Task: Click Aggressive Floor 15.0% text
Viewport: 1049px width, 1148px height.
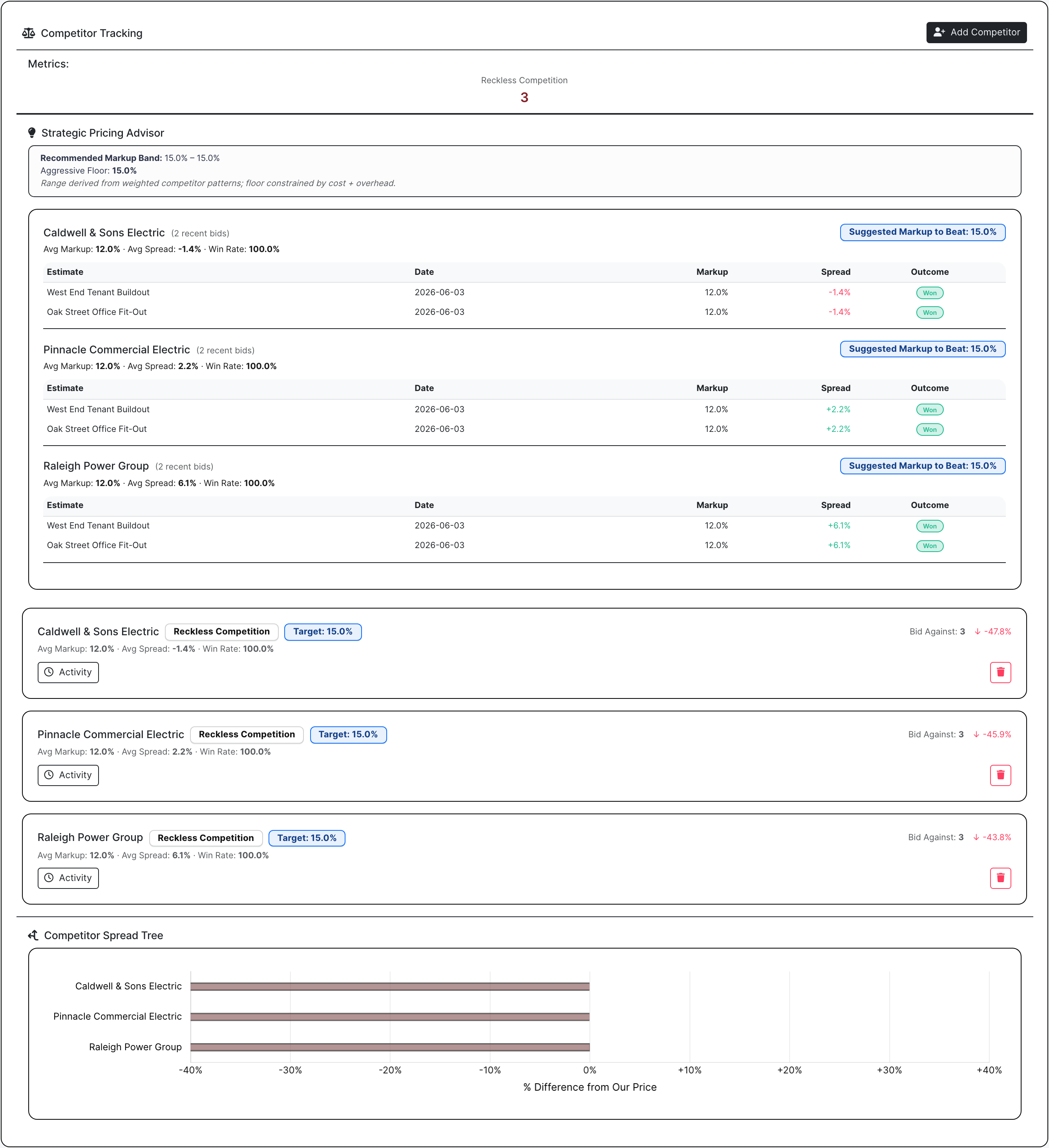Action: tap(88, 170)
